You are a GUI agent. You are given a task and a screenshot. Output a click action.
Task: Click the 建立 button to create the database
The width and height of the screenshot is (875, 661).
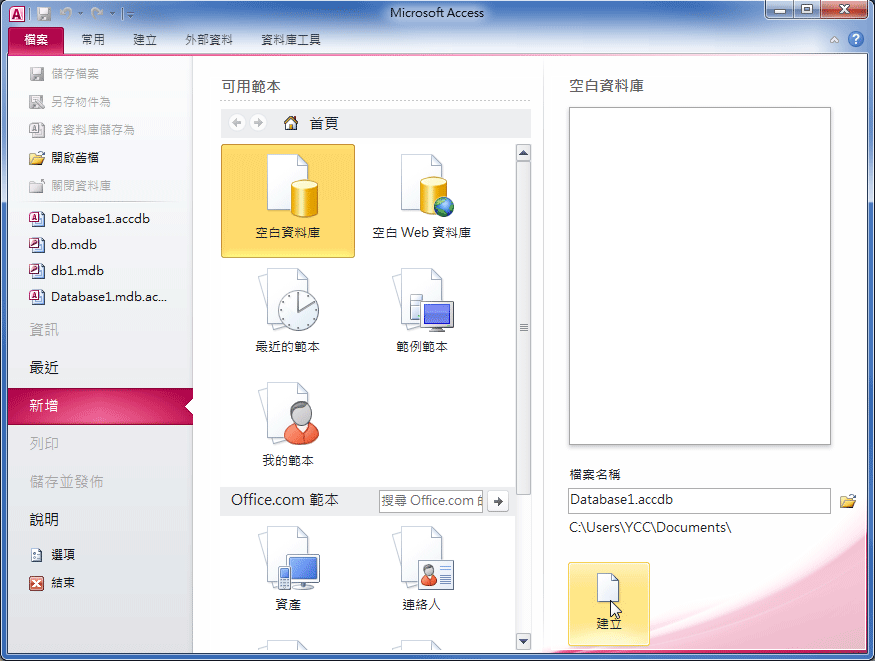pyautogui.click(x=609, y=604)
